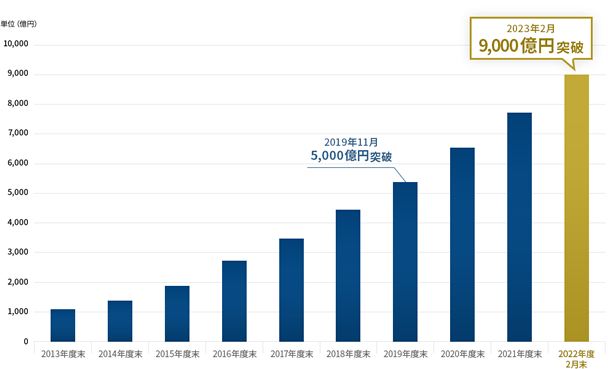Click the 2018年度末 x-axis label
This screenshot has width=615, height=369.
[348, 354]
